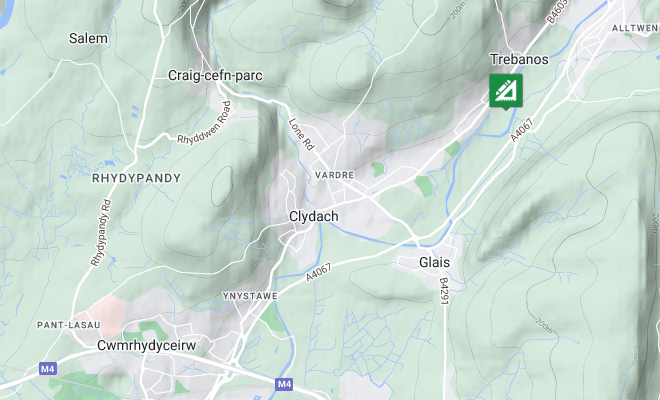Image resolution: width=660 pixels, height=400 pixels.
Task: Click the green drafting-tools map marker
Action: click(x=506, y=91)
